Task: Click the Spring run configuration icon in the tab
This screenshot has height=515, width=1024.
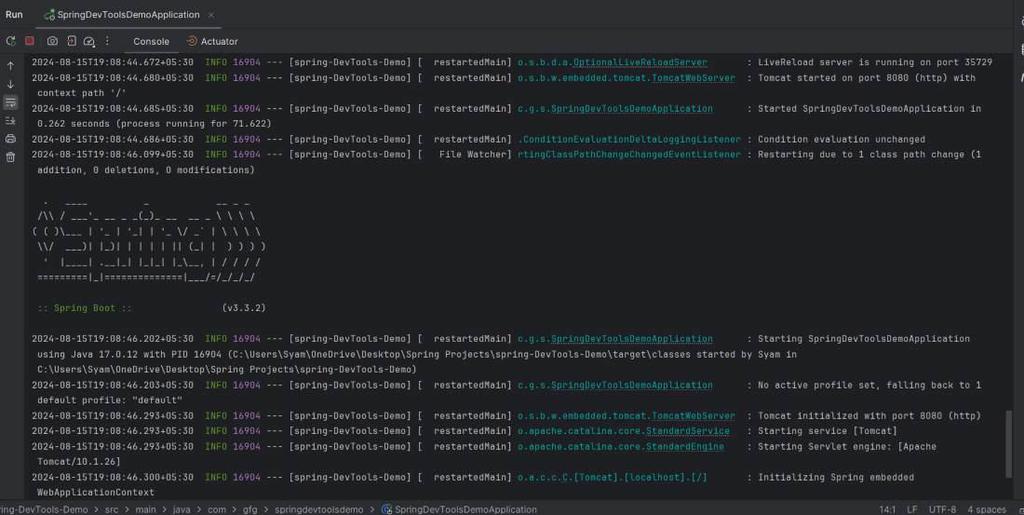Action: (x=49, y=14)
